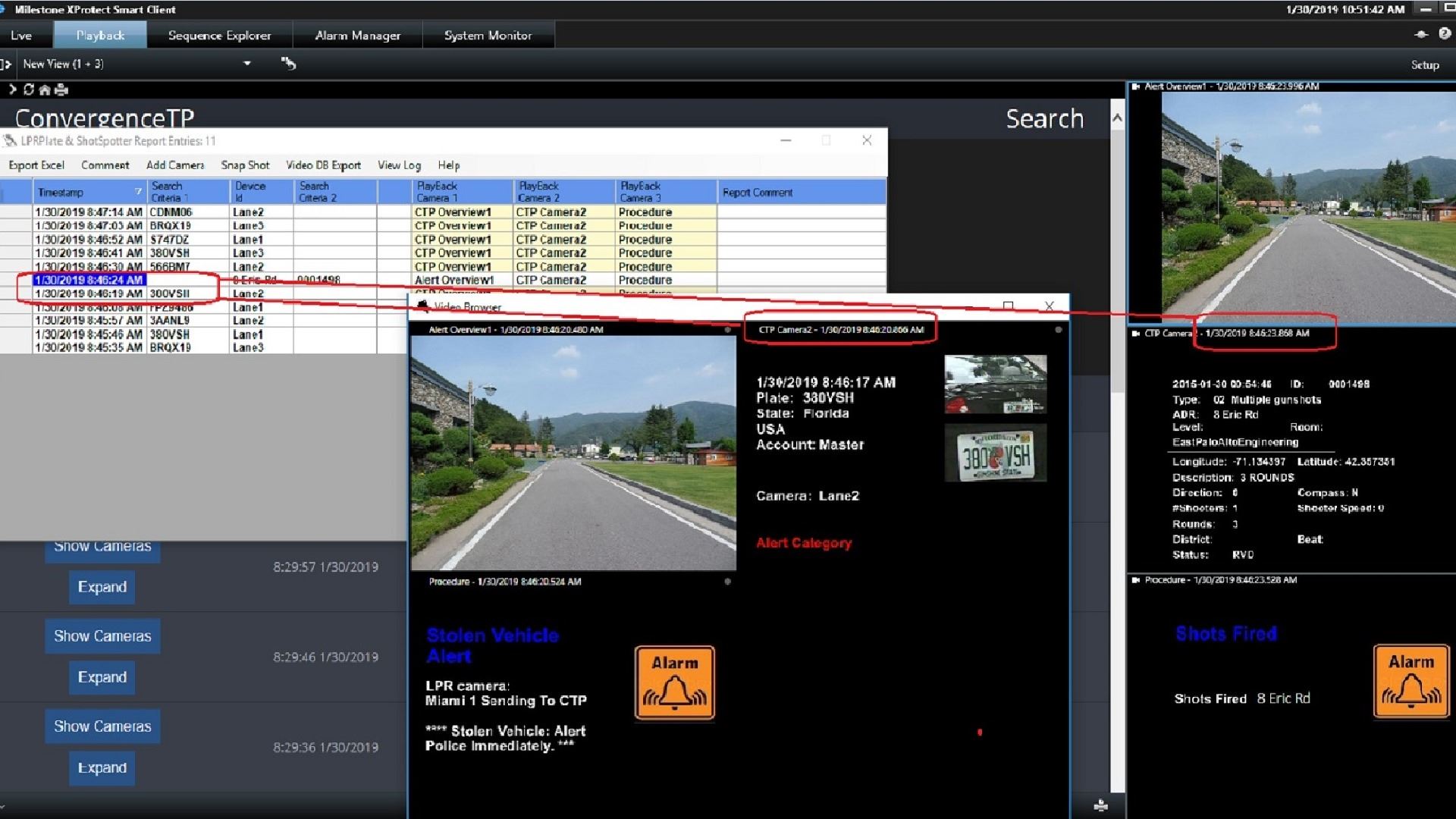This screenshot has height=819, width=1456.
Task: Select the plate cell BRQX19 at 8:47:03
Action: click(188, 226)
